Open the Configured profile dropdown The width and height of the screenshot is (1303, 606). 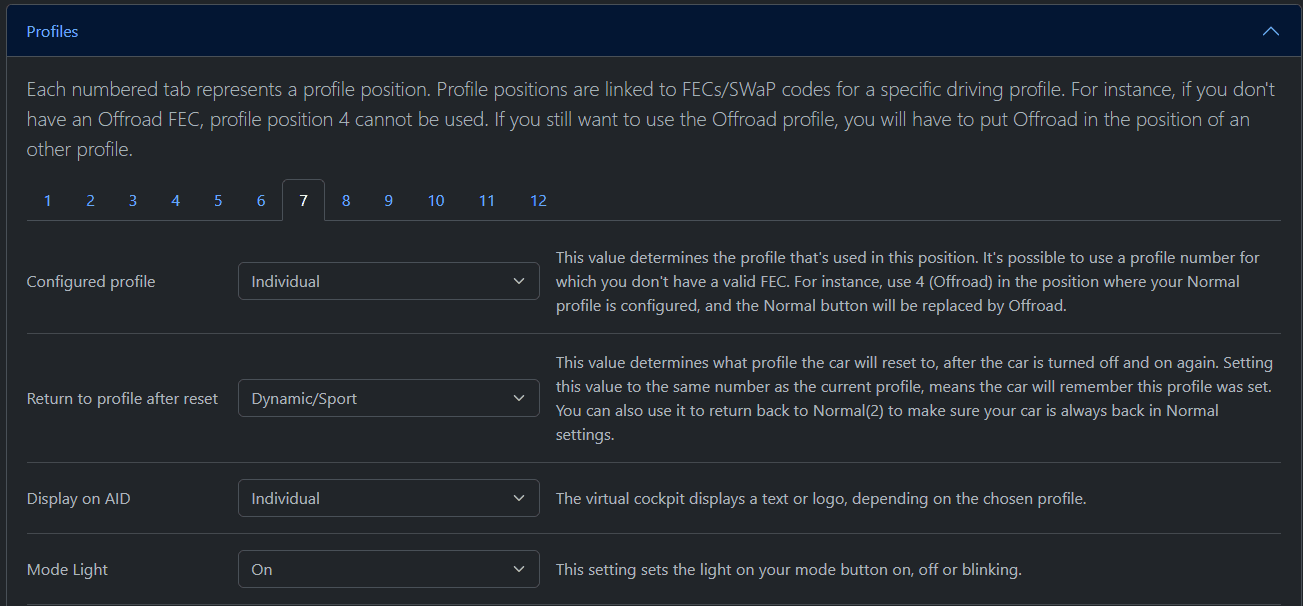coord(388,282)
